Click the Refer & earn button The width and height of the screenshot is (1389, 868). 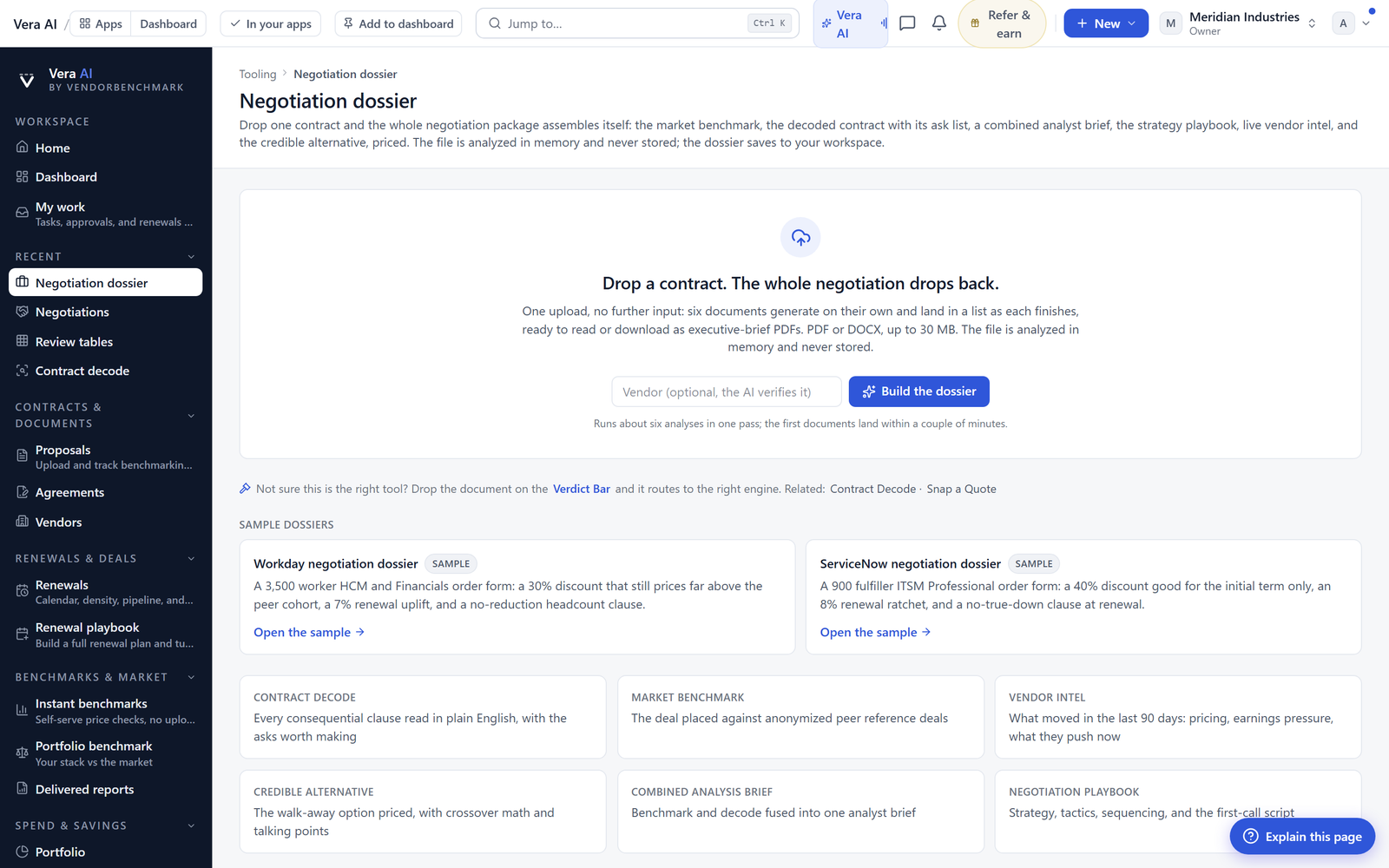point(1002,23)
